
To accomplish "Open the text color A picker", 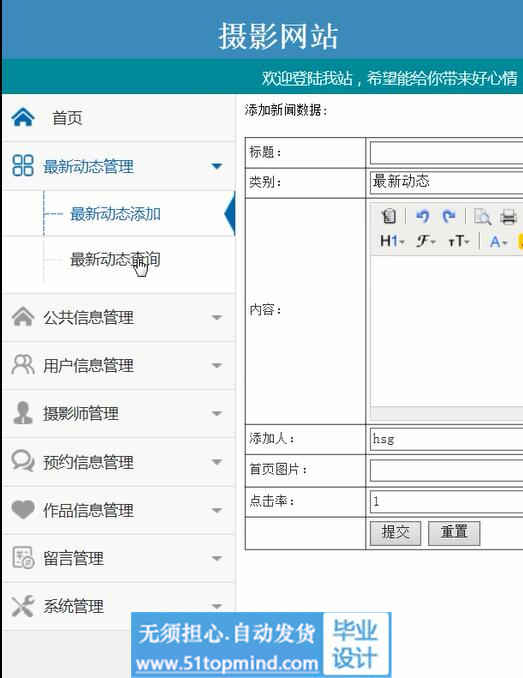I will pos(498,241).
